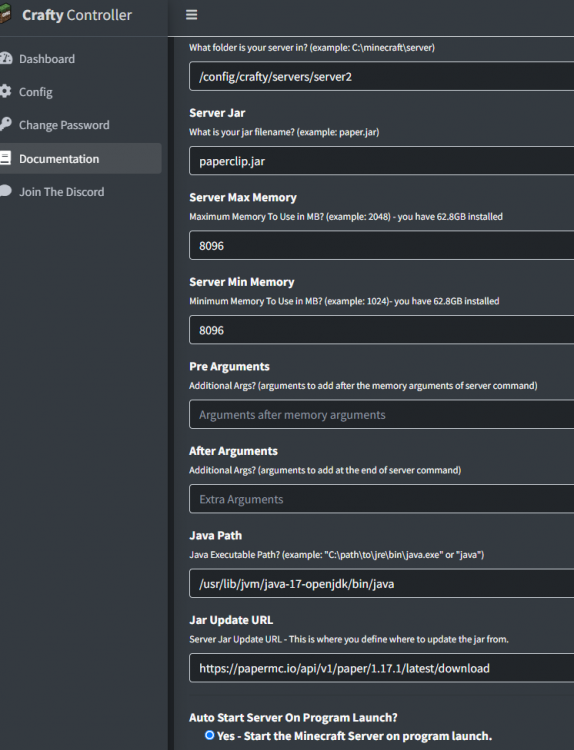The width and height of the screenshot is (574, 750).
Task: Click 'Auto Start Server On Program Launch?' heading
Action: (293, 717)
